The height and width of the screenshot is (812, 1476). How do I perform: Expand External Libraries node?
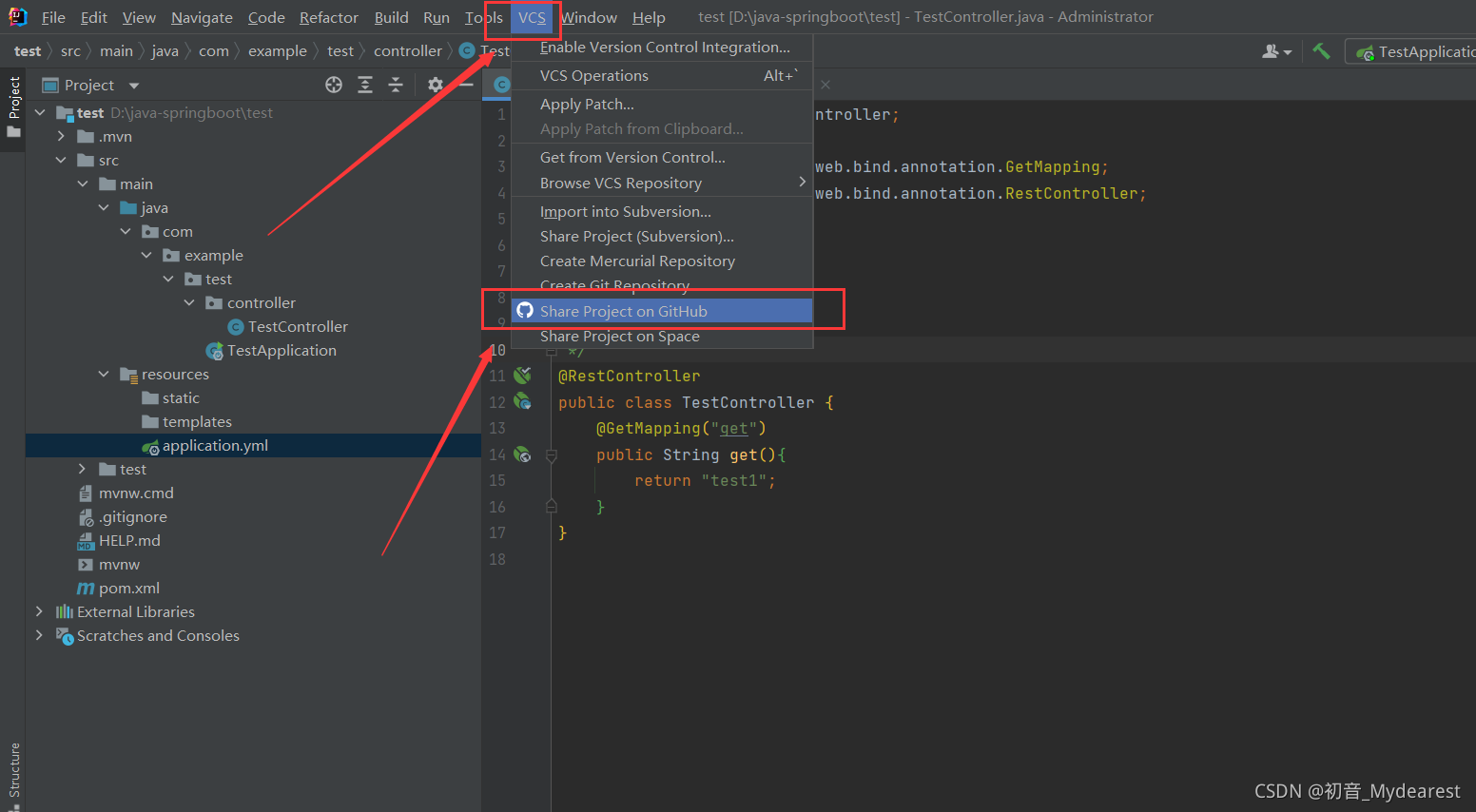[39, 611]
